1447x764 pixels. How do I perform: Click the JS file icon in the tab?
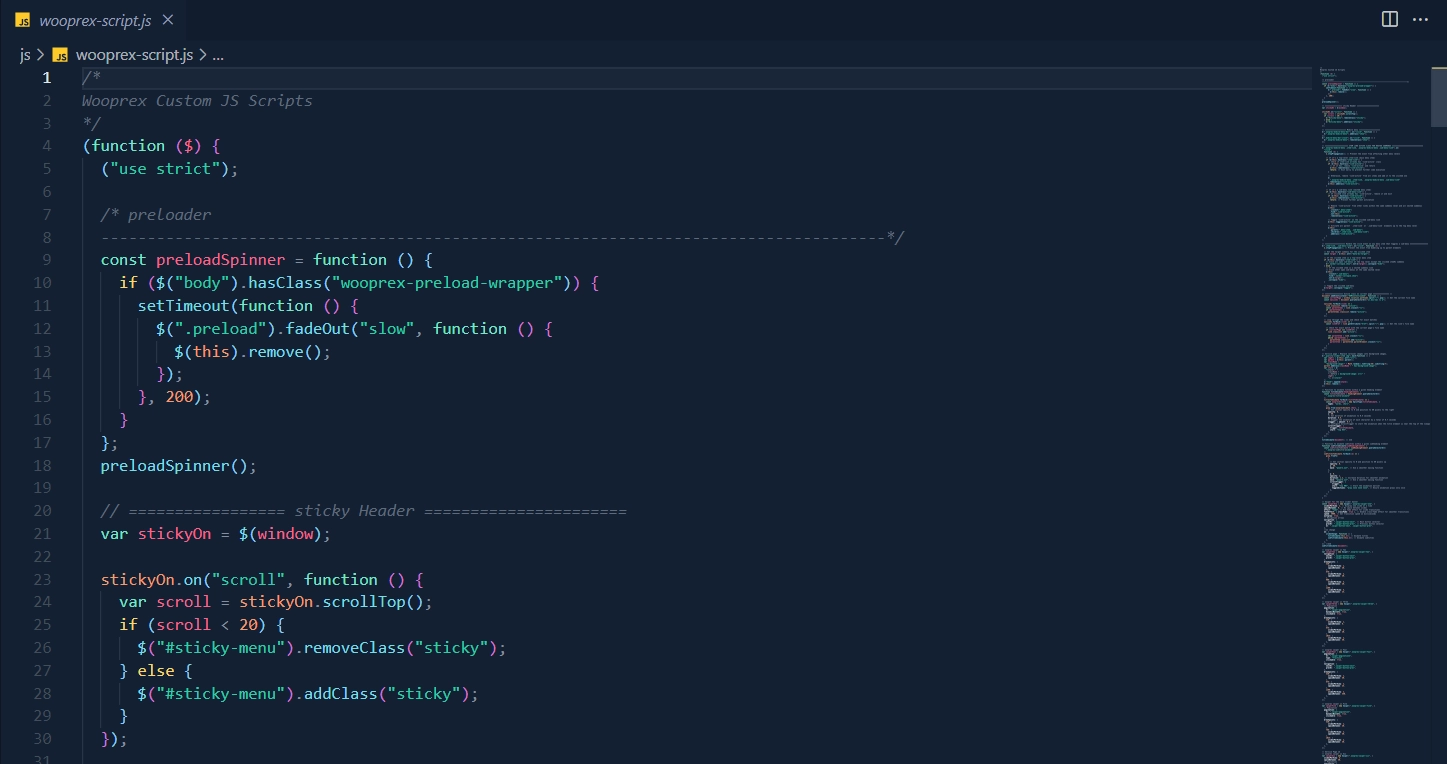pos(23,20)
